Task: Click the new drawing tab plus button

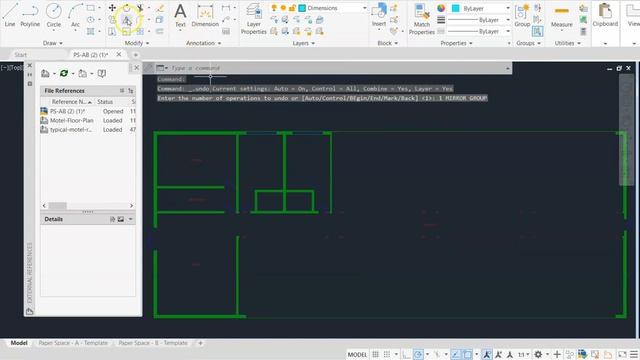Action: [x=136, y=55]
